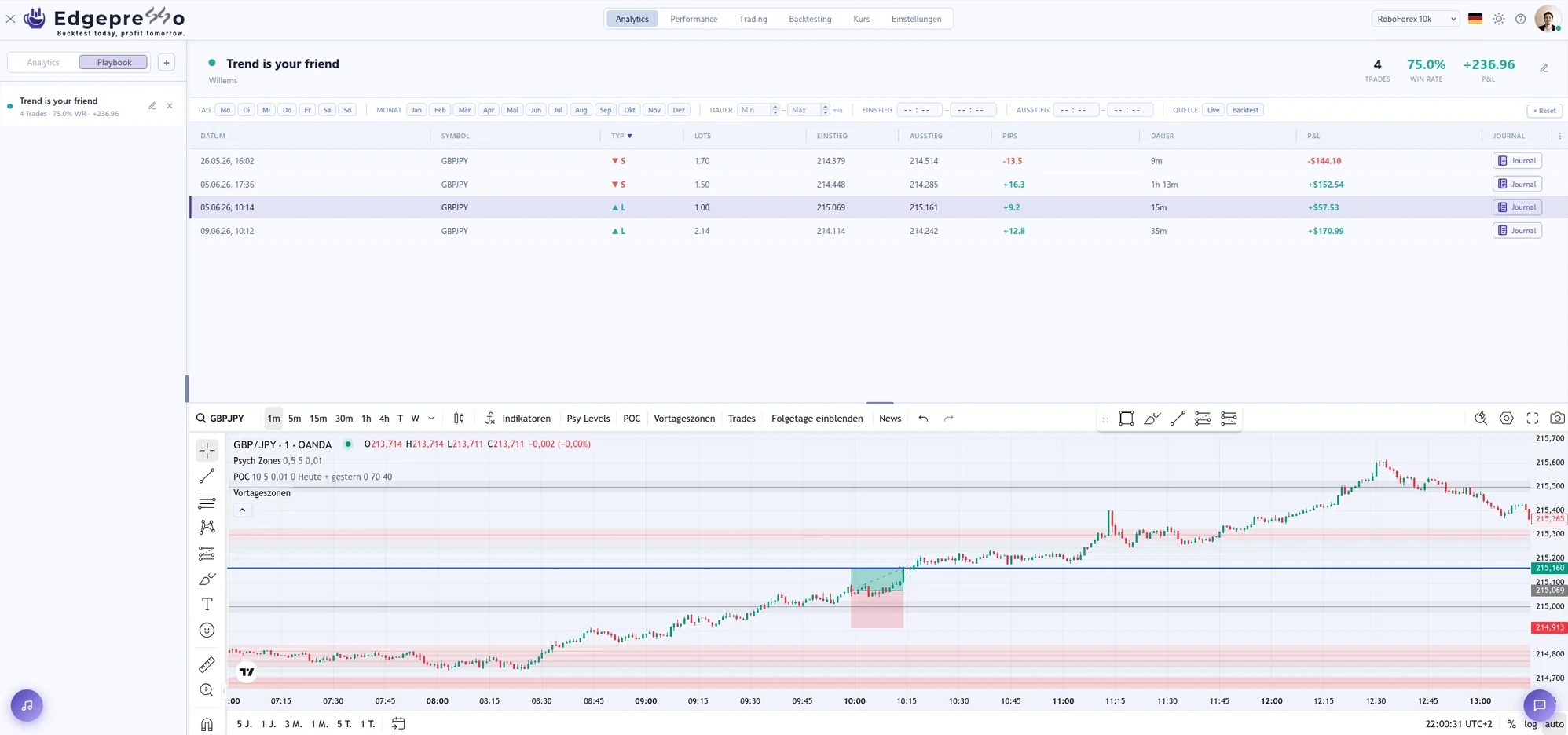Enter fullscreen chart mode
Image resolution: width=1568 pixels, height=735 pixels.
1532,419
